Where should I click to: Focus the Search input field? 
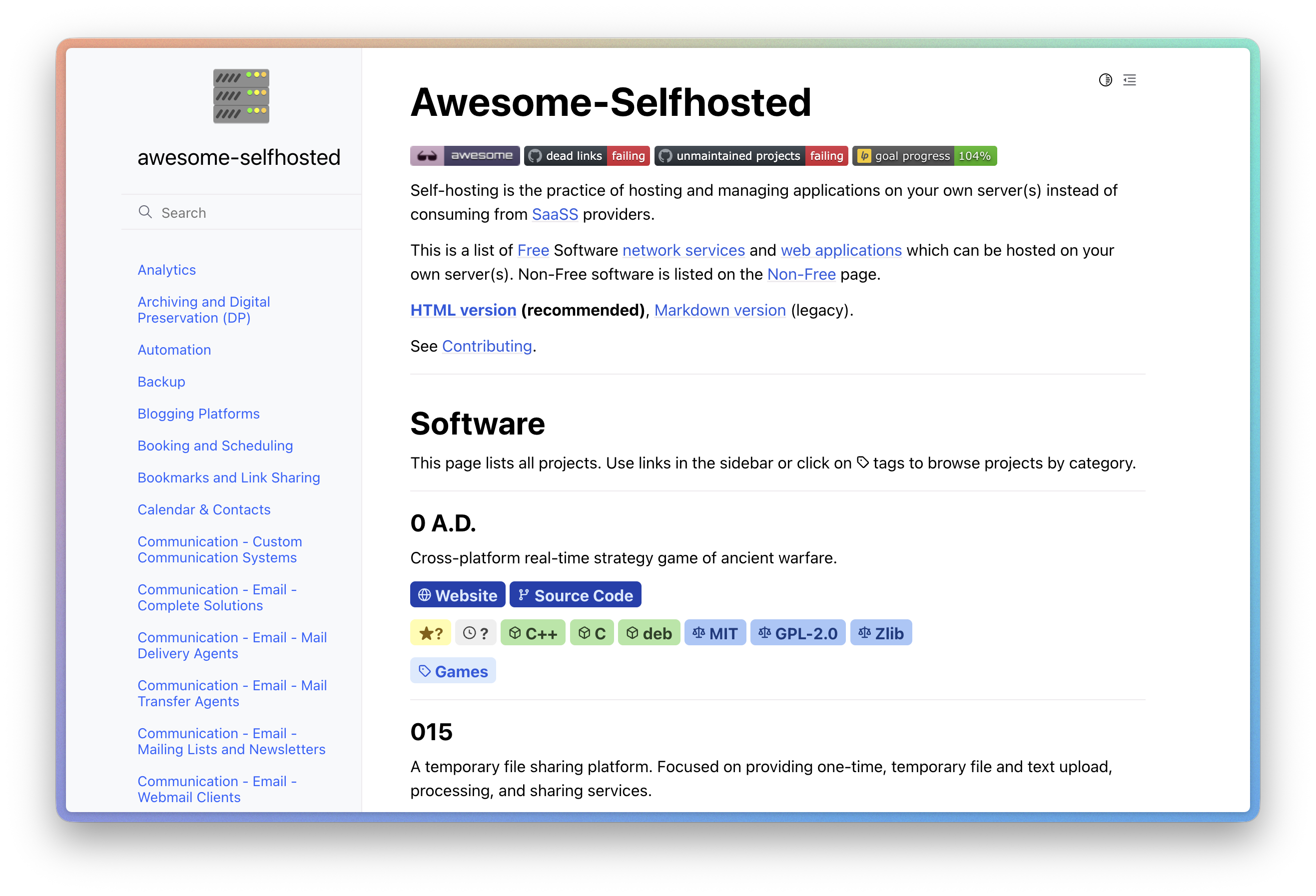coord(241,212)
